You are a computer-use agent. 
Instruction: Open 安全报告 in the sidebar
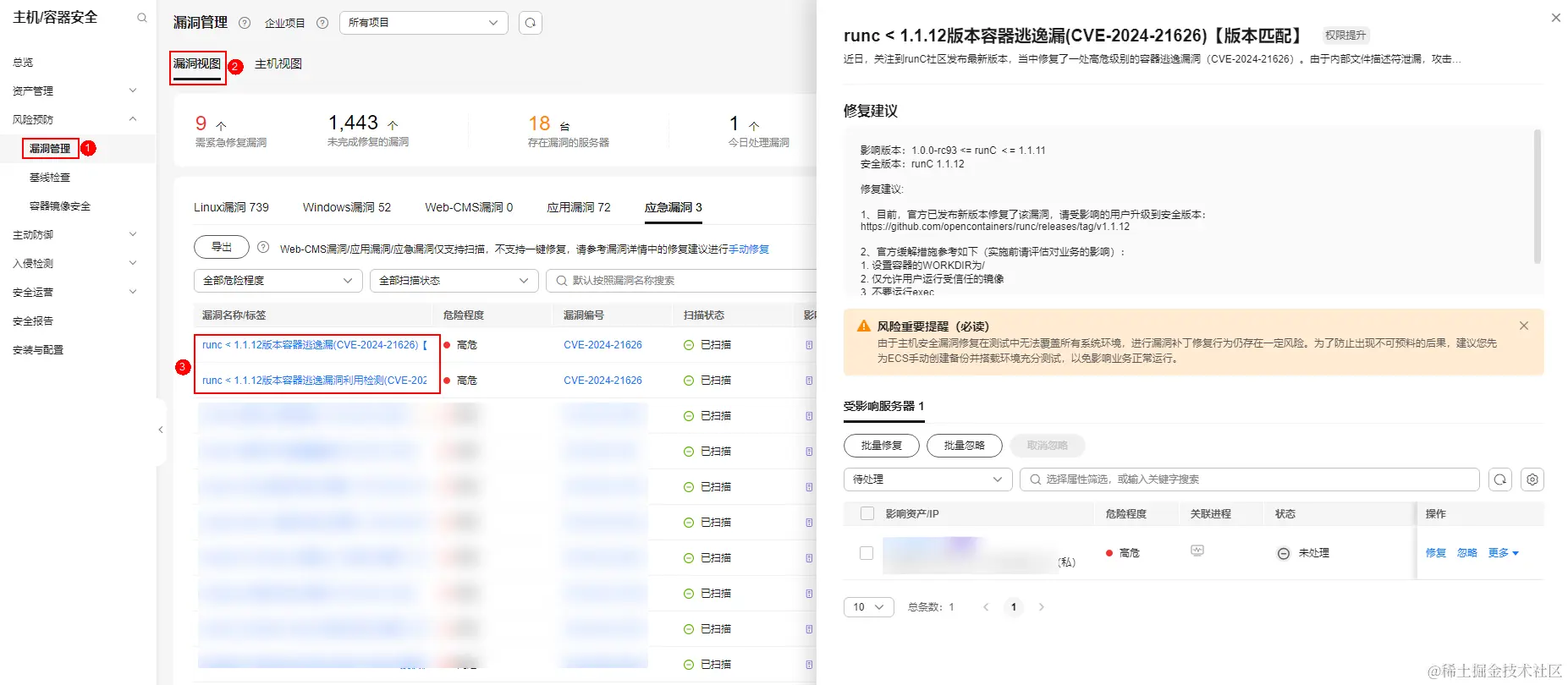(x=33, y=321)
